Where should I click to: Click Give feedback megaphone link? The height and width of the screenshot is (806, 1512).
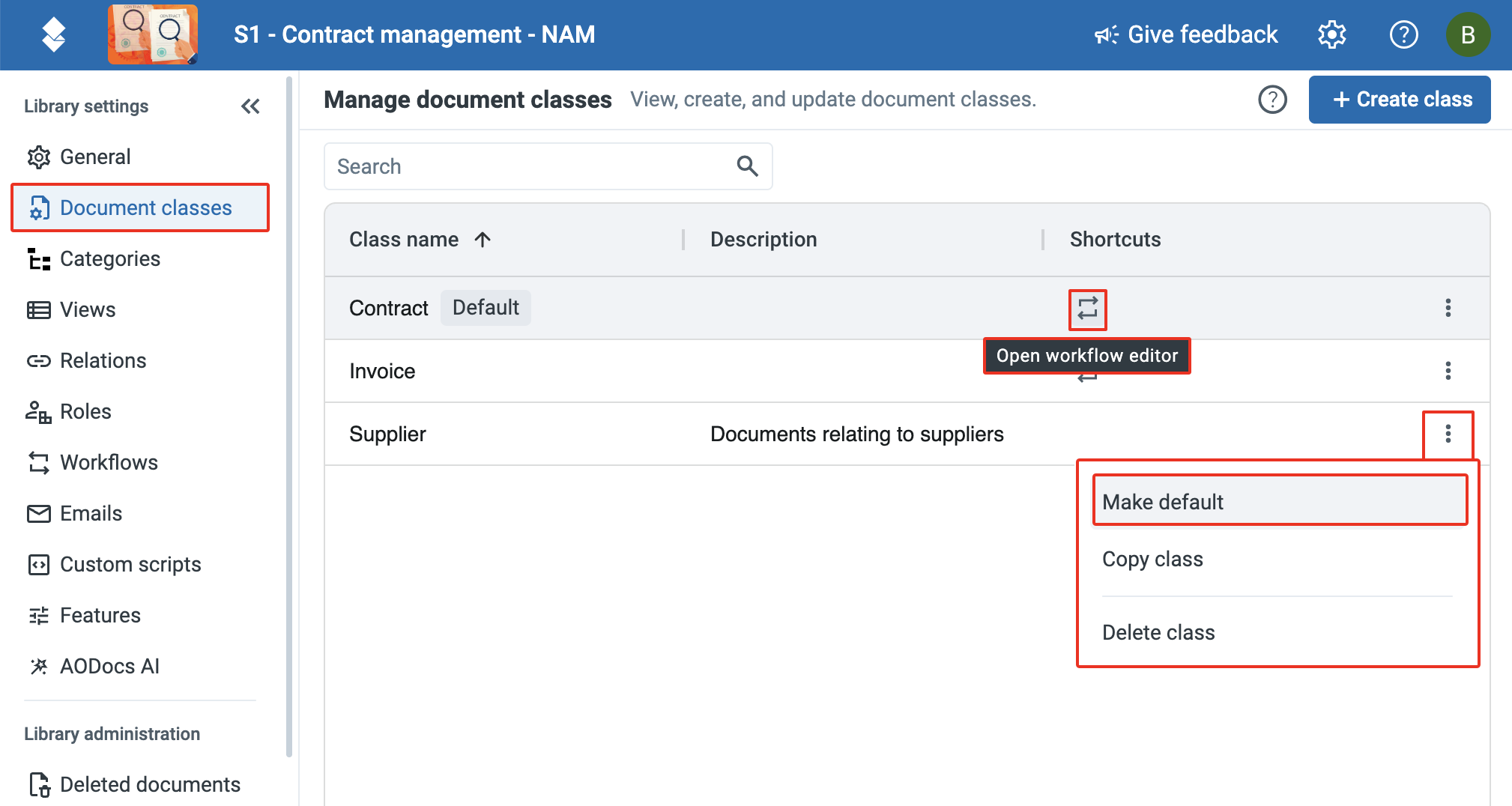click(x=1186, y=34)
